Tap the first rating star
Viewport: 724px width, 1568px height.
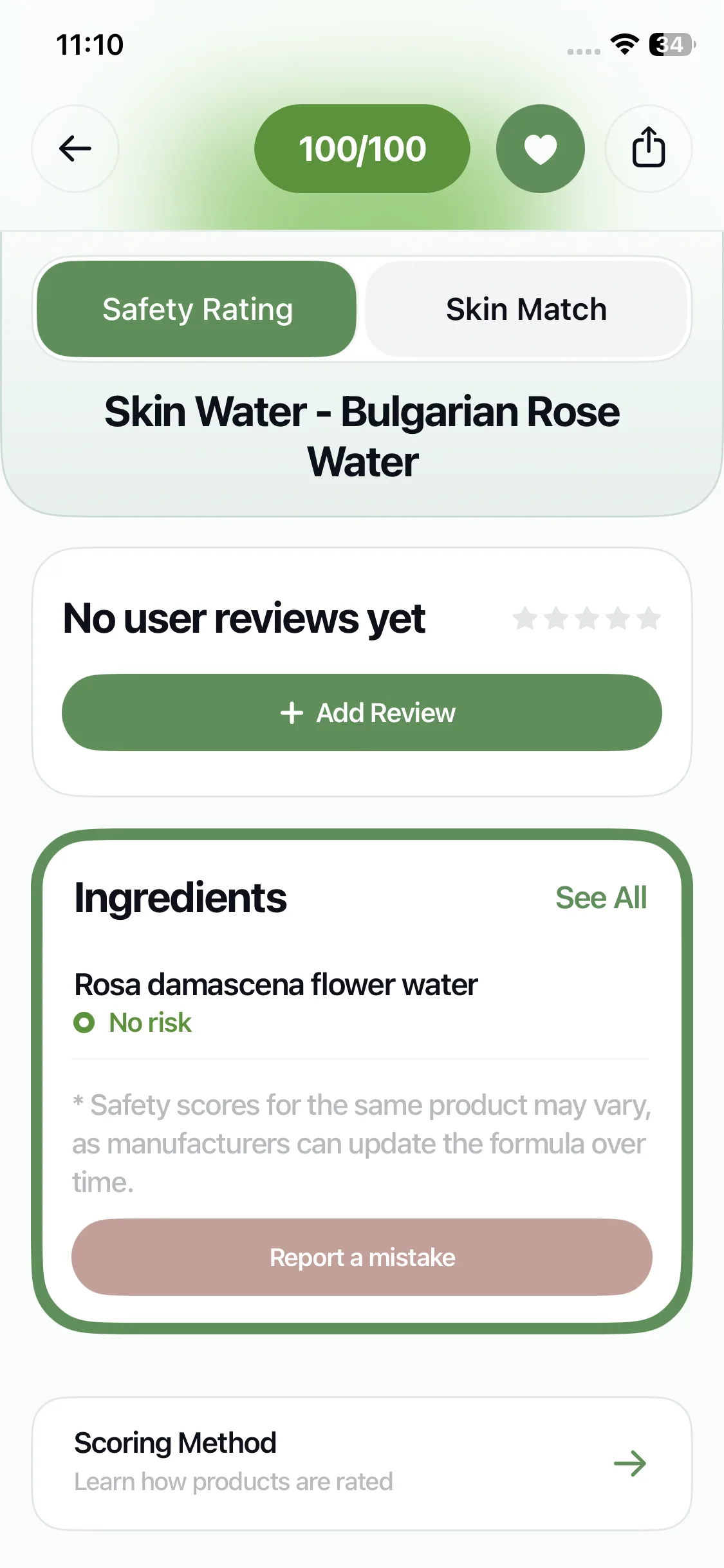click(x=525, y=619)
